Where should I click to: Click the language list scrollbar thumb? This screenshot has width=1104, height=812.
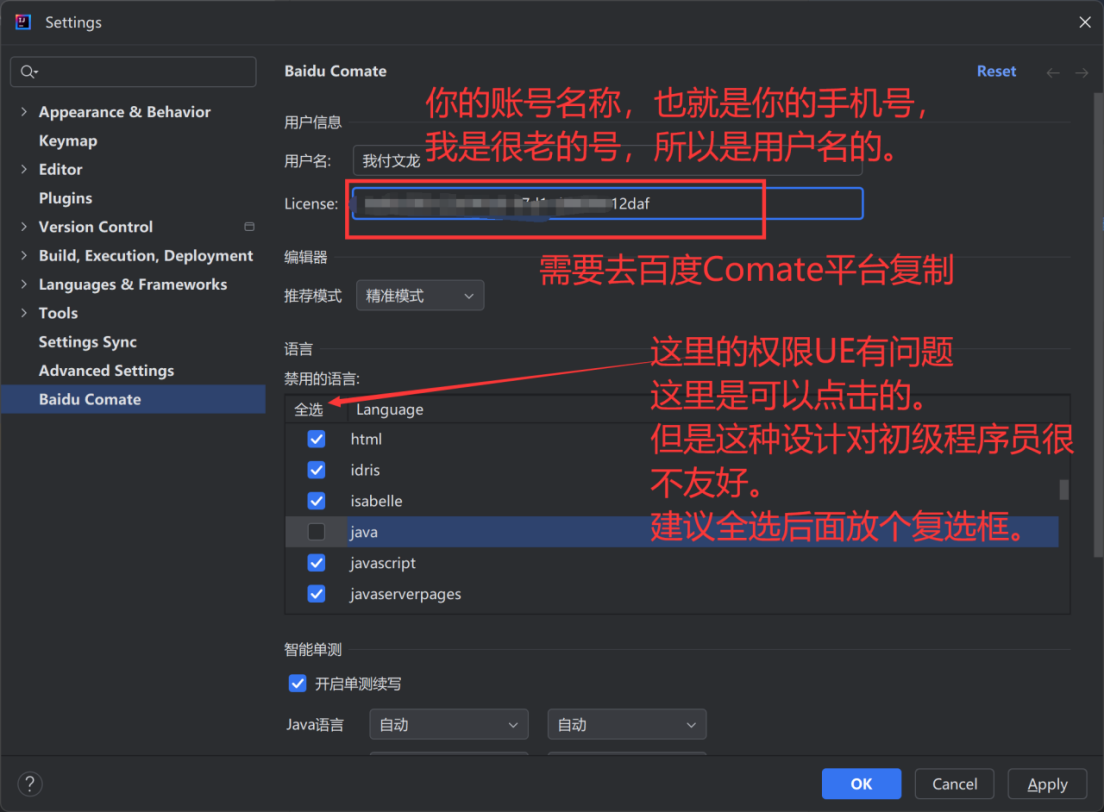click(1064, 489)
